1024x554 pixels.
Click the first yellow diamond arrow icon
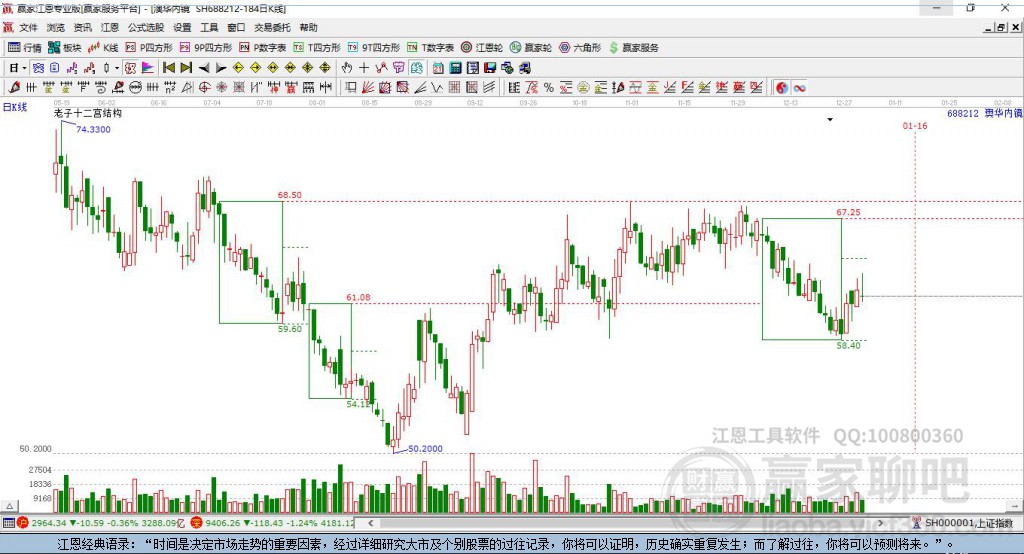pyautogui.click(x=238, y=67)
